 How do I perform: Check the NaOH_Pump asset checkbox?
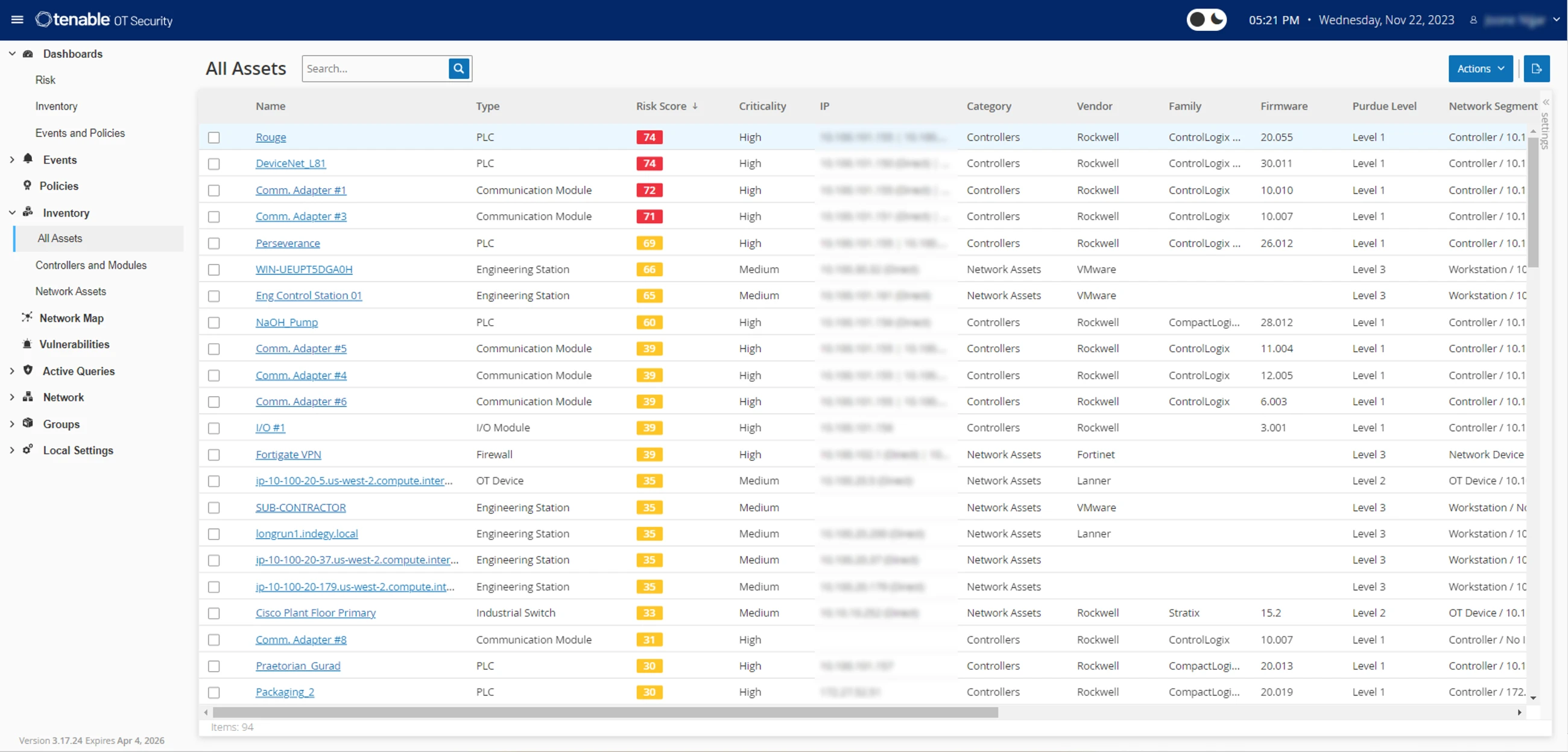[x=214, y=322]
